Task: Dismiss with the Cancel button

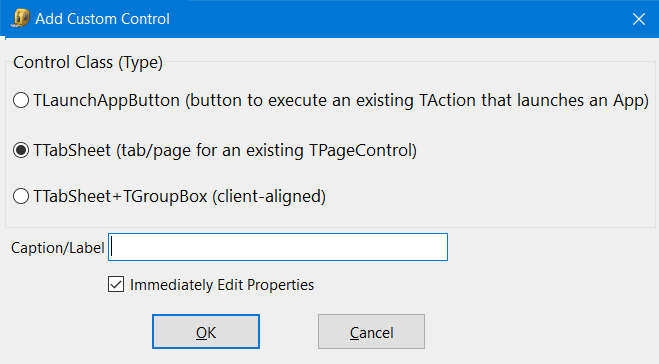Action: point(371,332)
